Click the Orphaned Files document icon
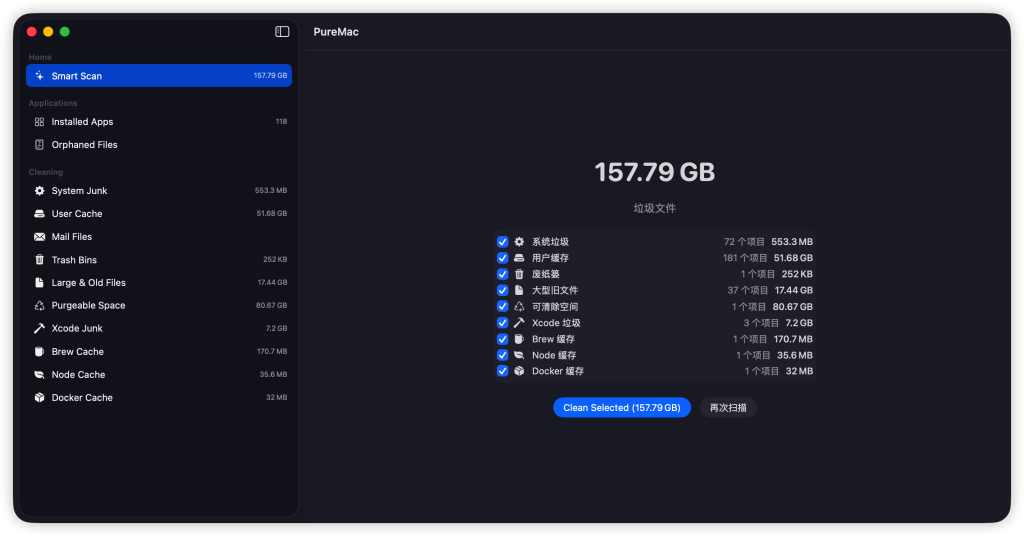Viewport: 1024px width, 536px height. coord(39,145)
